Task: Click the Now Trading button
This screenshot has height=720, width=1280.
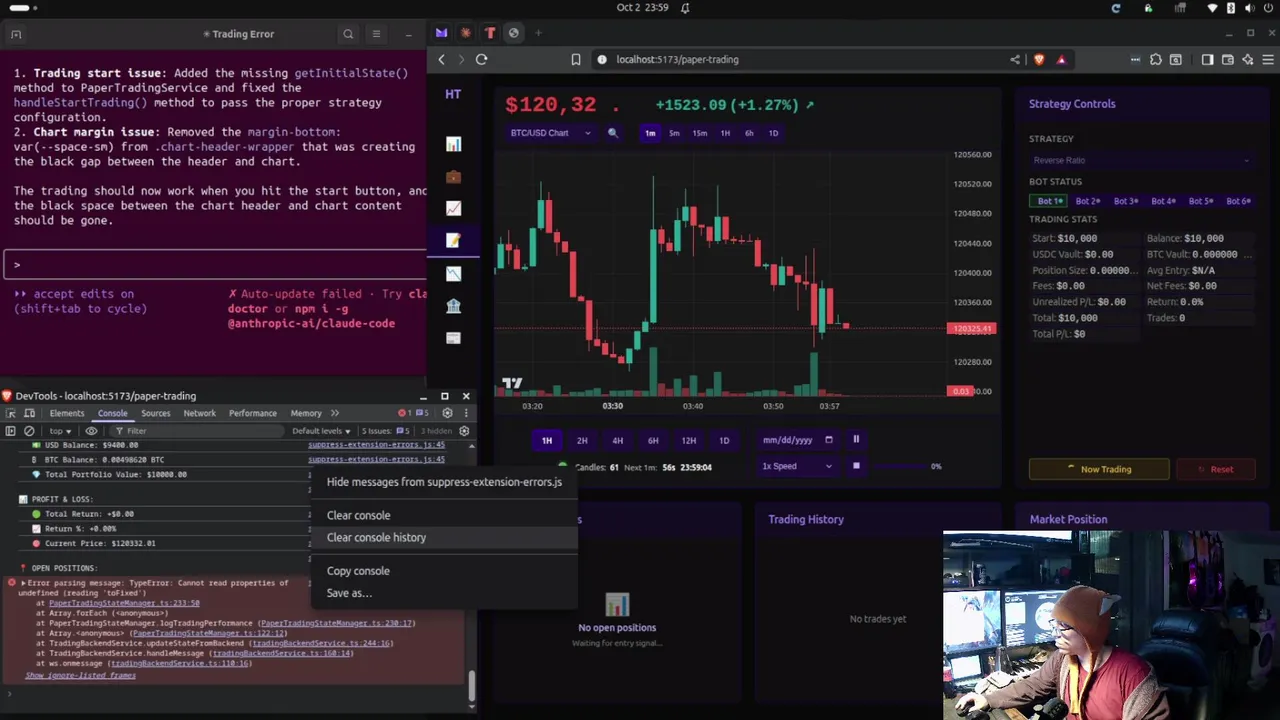Action: pos(1099,469)
